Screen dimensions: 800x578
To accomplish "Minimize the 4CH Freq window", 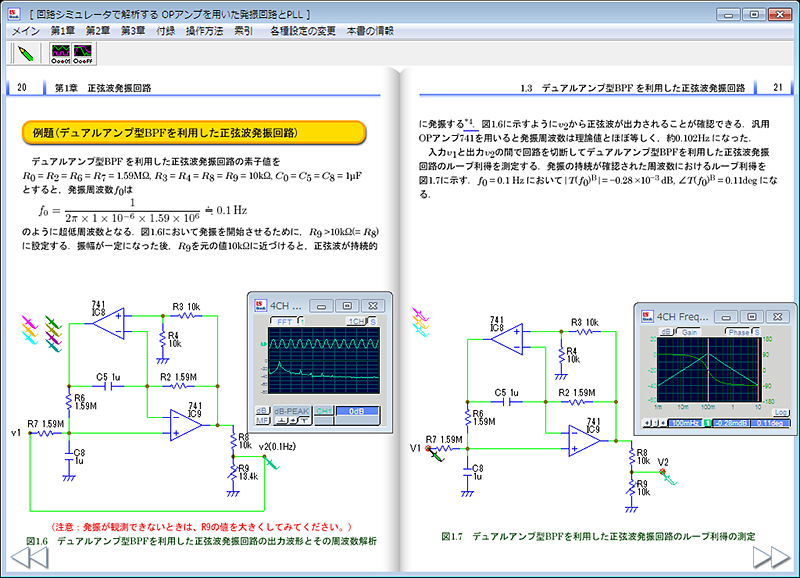I will pyautogui.click(x=726, y=317).
